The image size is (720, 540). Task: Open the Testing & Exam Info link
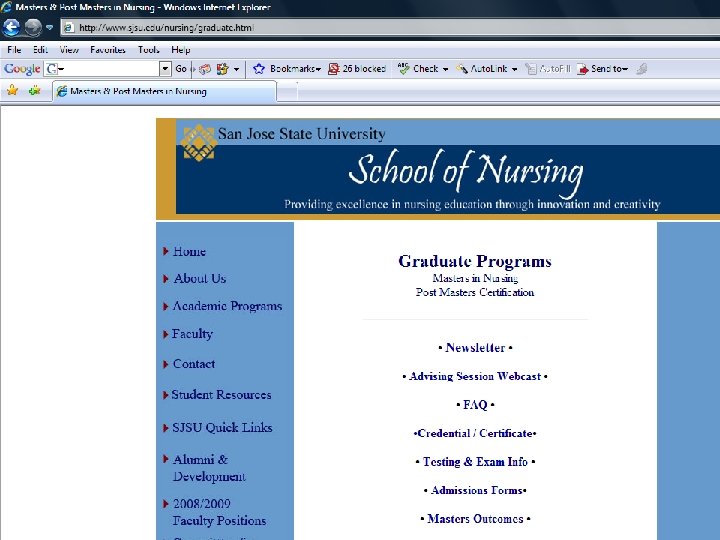pyautogui.click(x=475, y=461)
